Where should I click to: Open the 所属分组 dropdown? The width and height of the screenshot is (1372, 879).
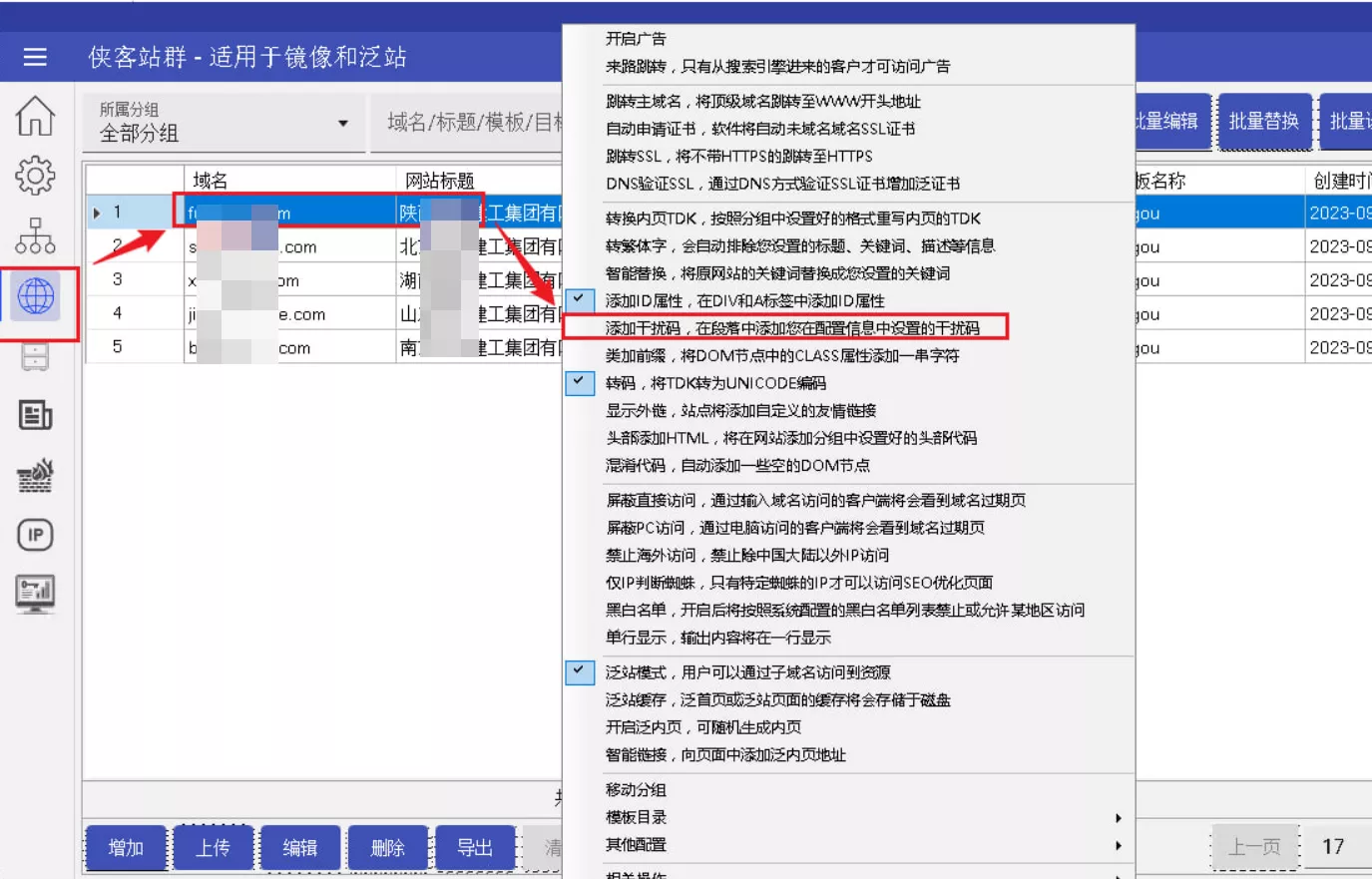pos(224,124)
